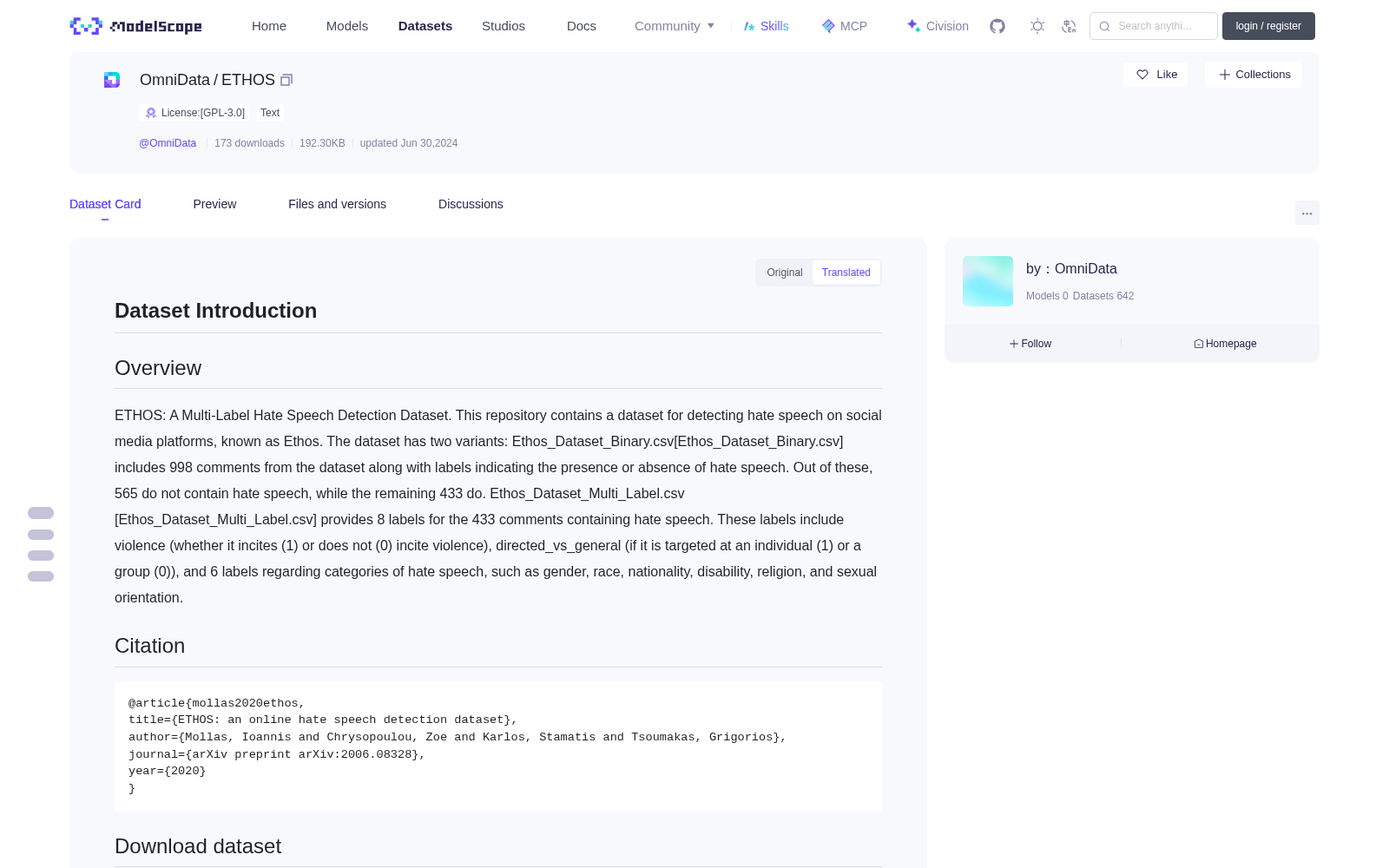Select the Dataset Card tab
1389x868 pixels.
pyautogui.click(x=105, y=204)
